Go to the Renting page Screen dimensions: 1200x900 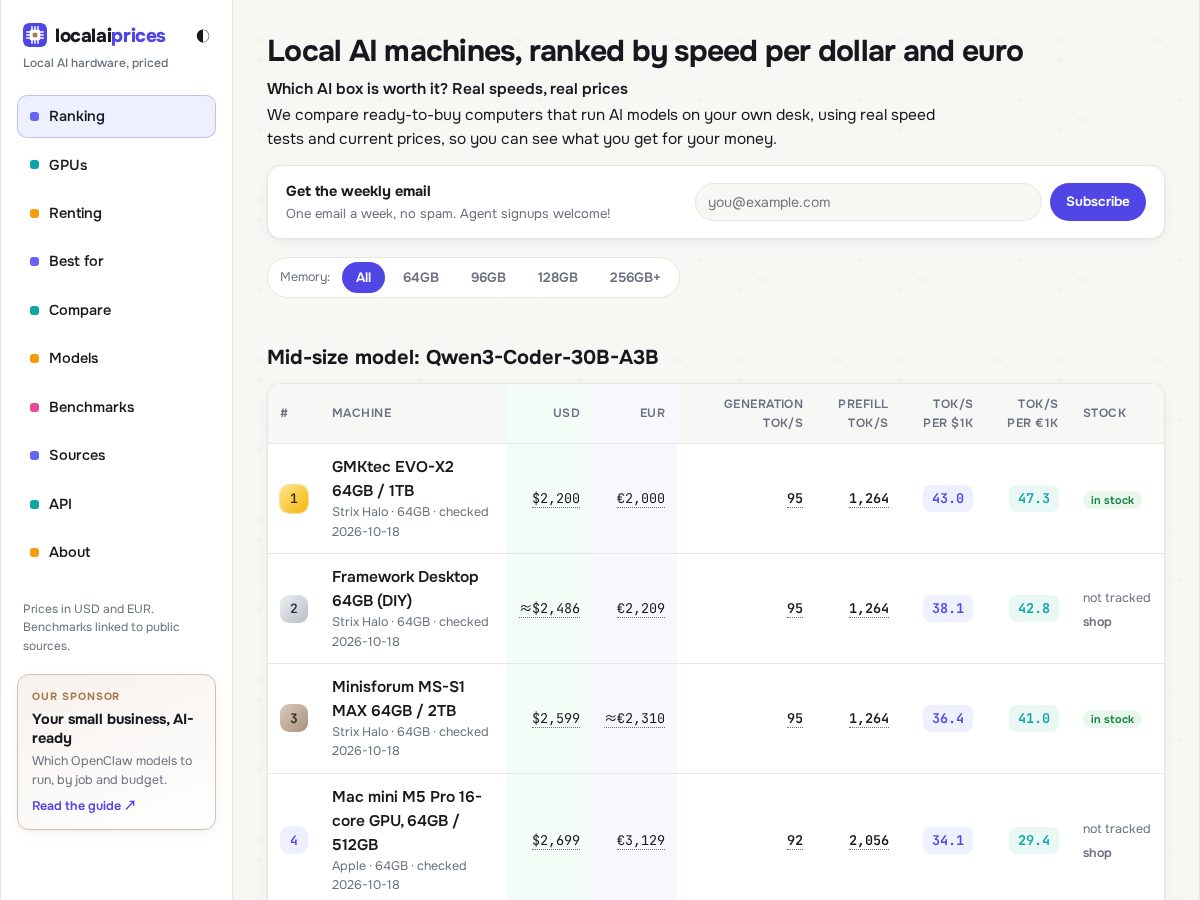[x=116, y=213]
